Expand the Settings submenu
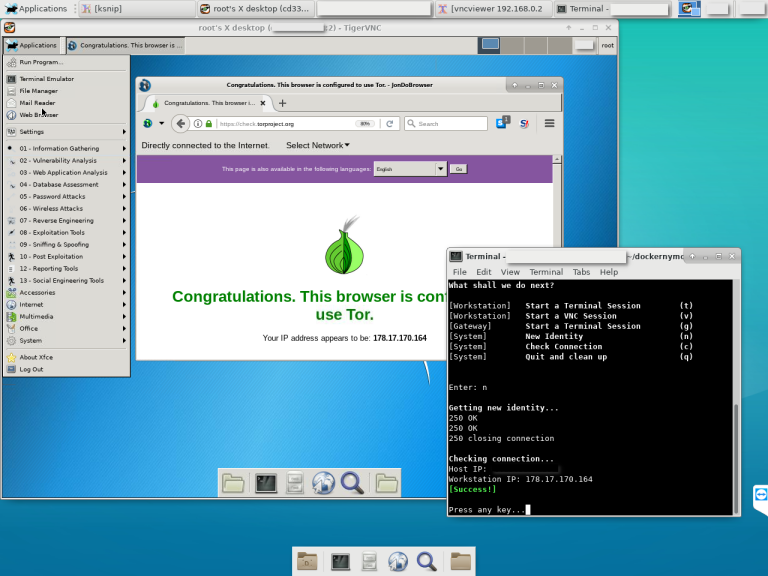 67,132
